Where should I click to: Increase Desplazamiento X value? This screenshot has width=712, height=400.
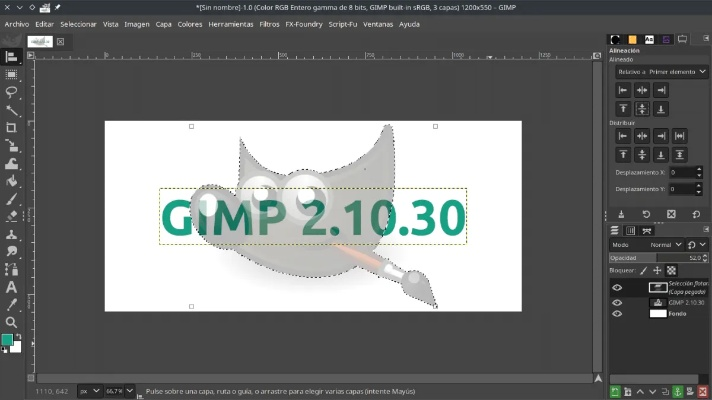point(699,170)
